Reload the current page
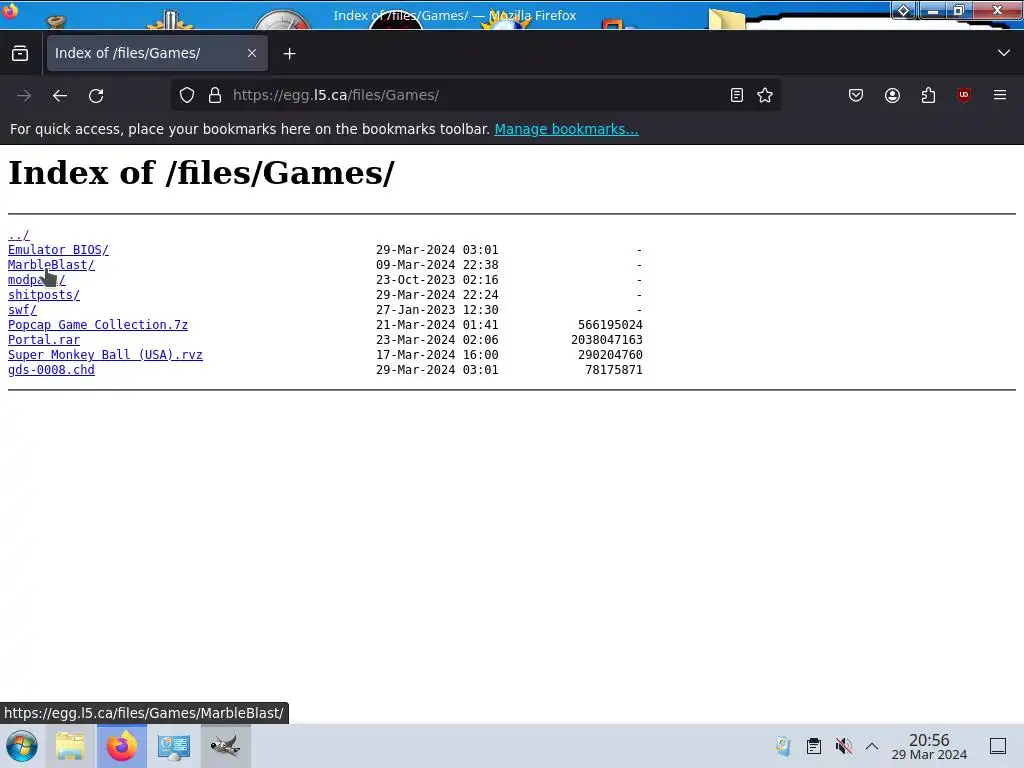This screenshot has width=1024, height=768. pyautogui.click(x=96, y=96)
